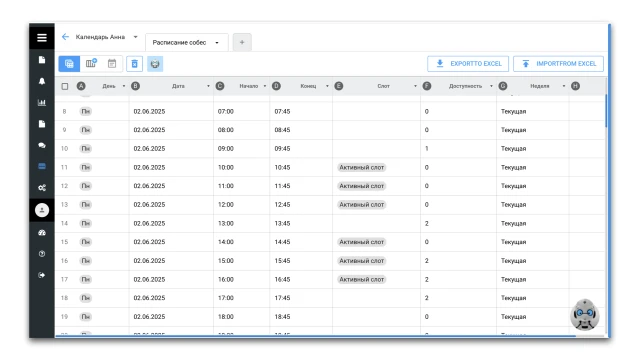The height and width of the screenshot is (360, 640).
Task: Click the topmost document icon in sidebar
Action: tap(42, 60)
